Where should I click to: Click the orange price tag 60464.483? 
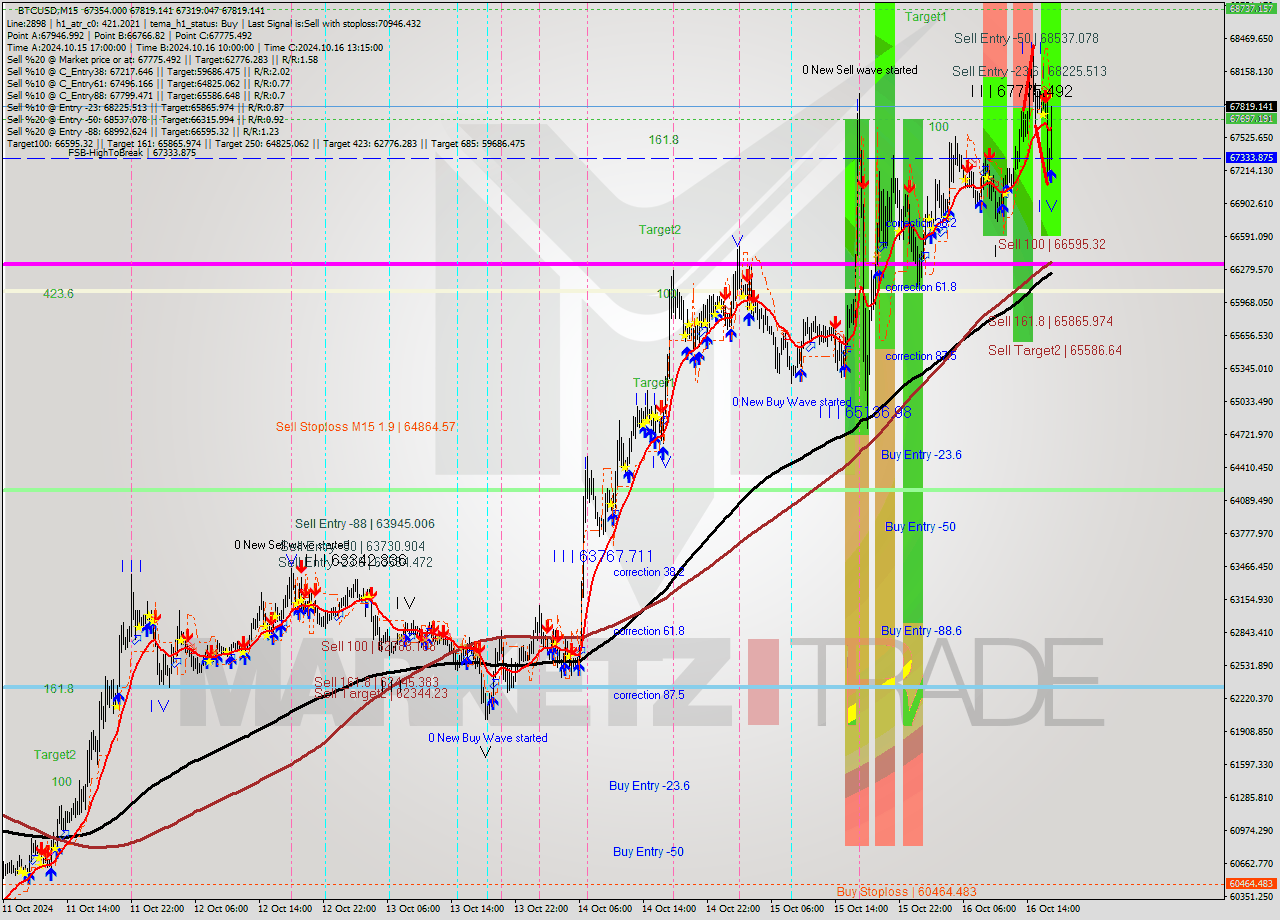[x=1251, y=883]
